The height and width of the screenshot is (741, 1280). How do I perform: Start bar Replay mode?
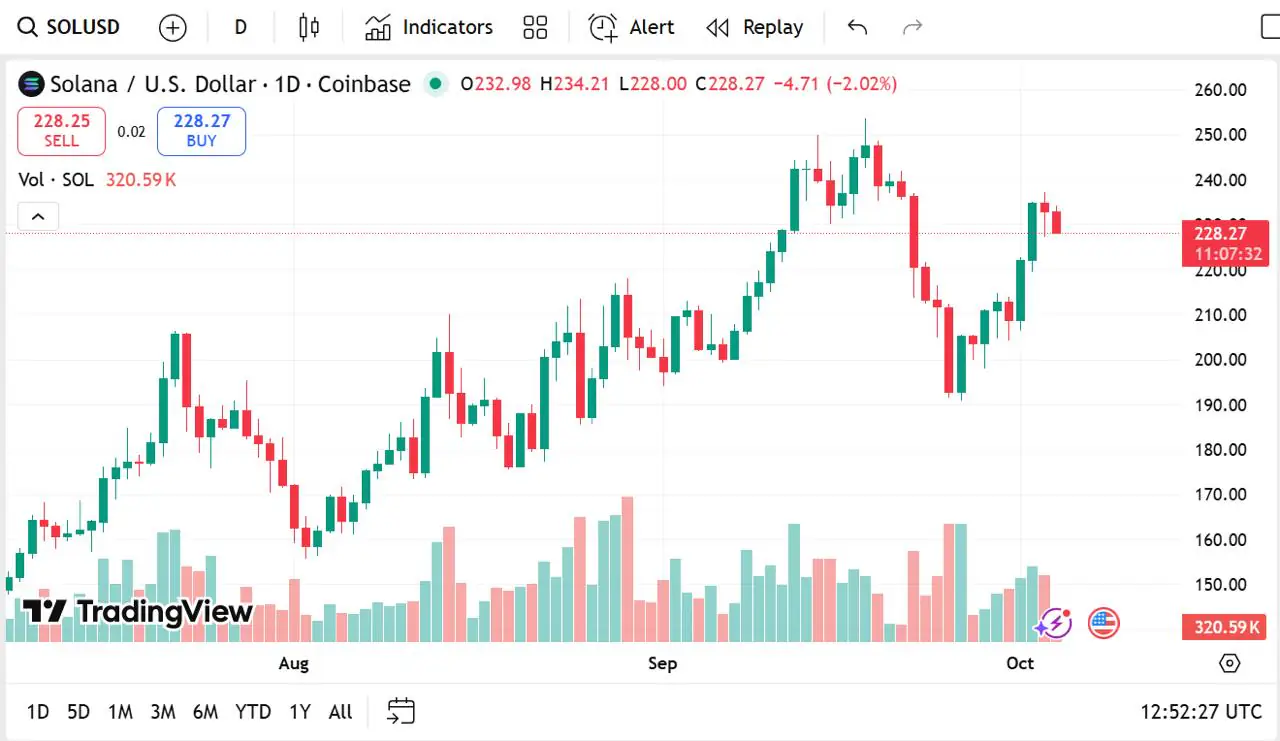click(755, 27)
